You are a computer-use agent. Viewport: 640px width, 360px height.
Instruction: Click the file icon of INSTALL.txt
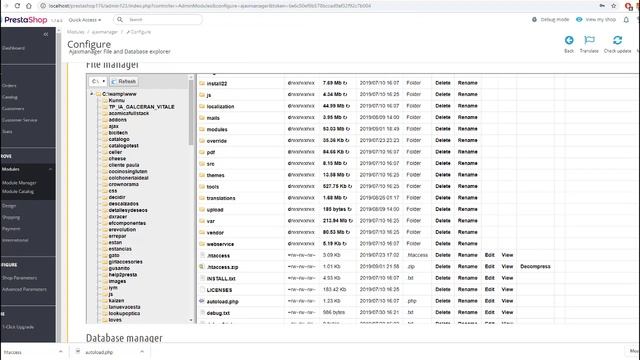click(202, 278)
